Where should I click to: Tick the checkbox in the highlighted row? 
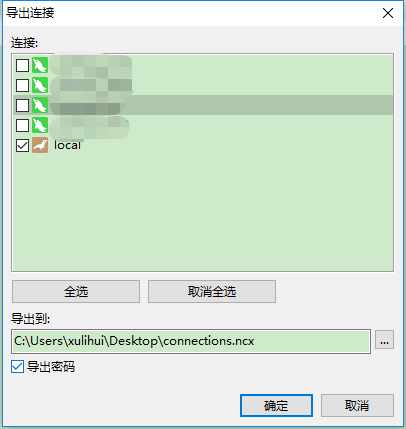tap(22, 105)
